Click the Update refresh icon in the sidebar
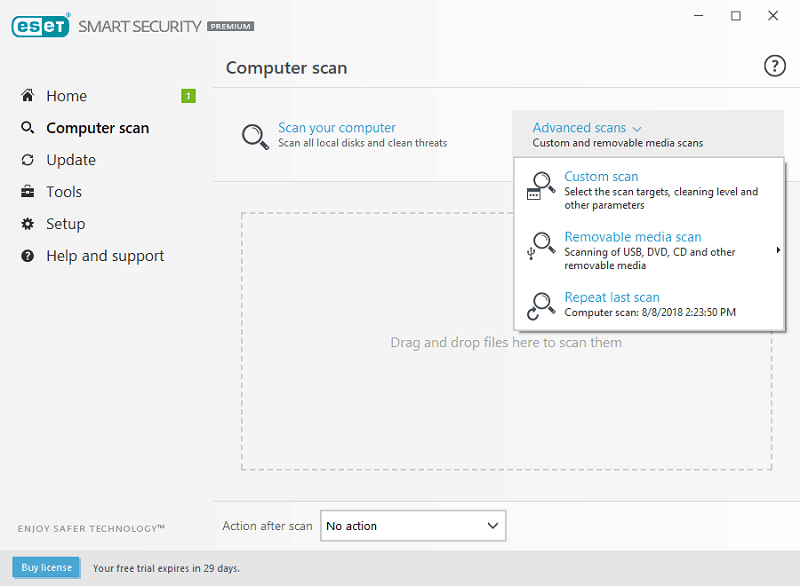 point(28,160)
